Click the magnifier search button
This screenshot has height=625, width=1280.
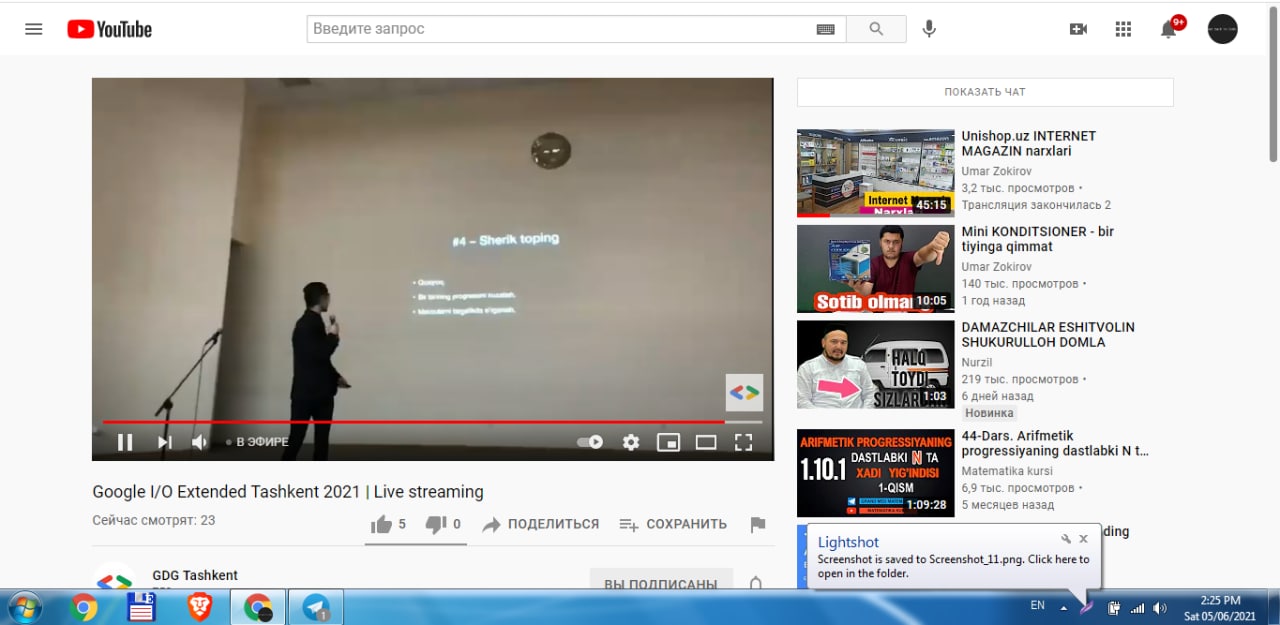click(876, 29)
